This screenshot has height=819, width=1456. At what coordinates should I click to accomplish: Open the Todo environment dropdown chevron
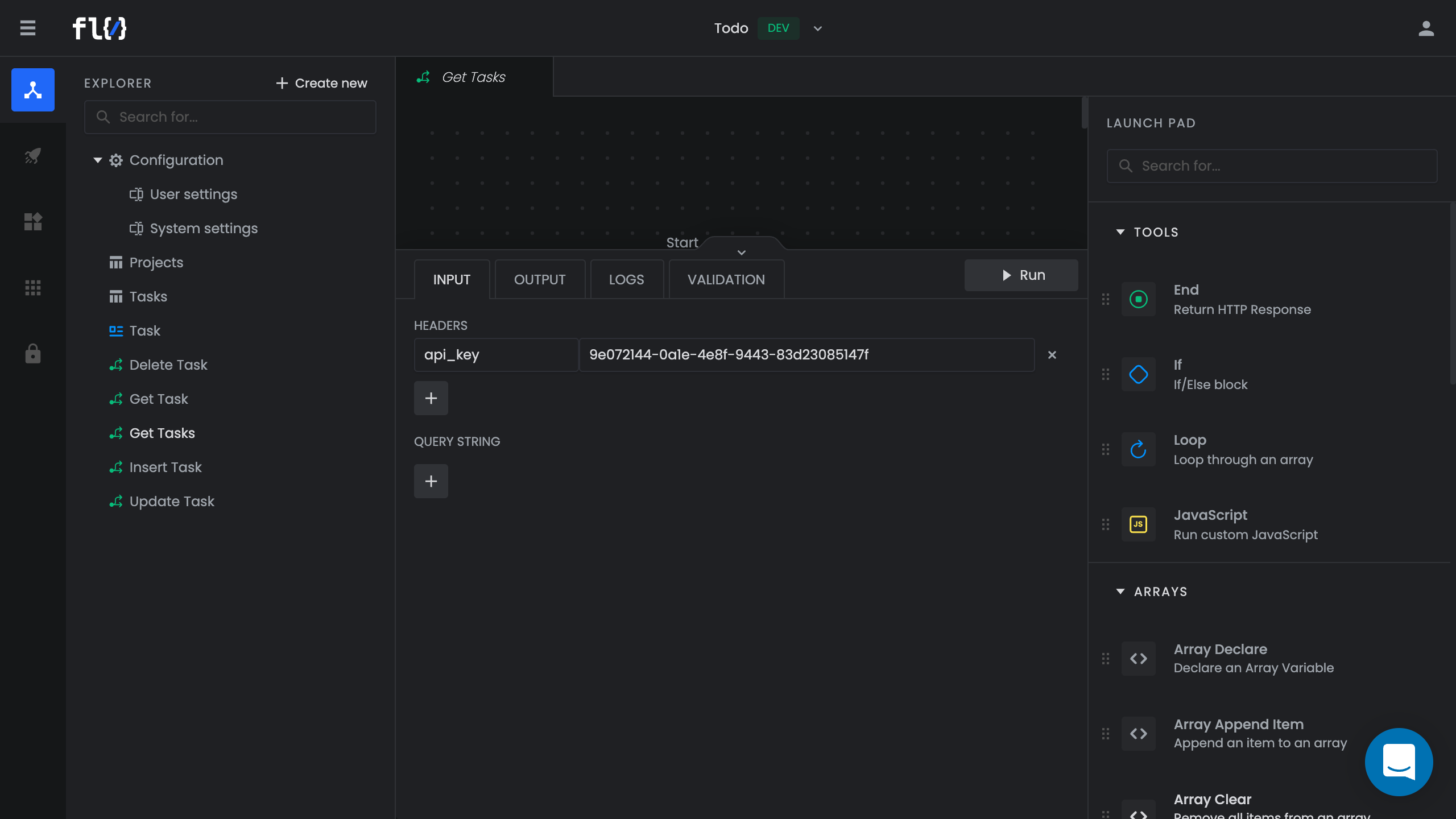[818, 28]
